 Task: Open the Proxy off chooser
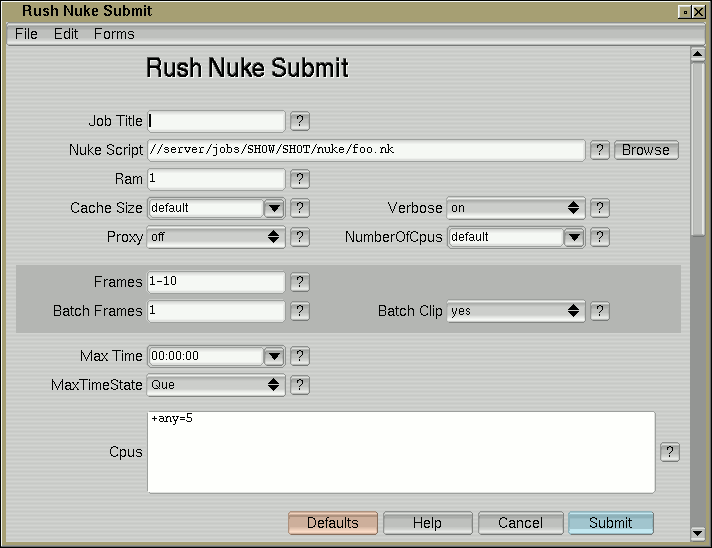[x=216, y=237]
